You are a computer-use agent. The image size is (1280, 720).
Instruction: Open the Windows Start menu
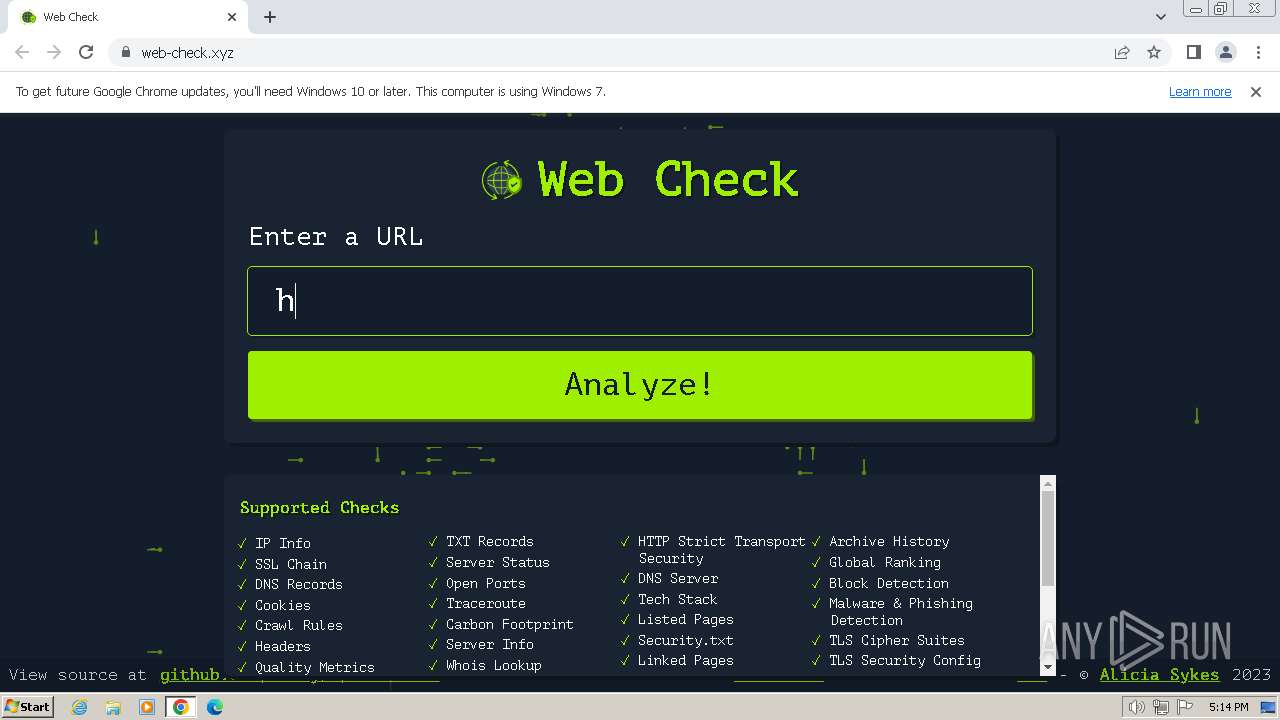(27, 706)
